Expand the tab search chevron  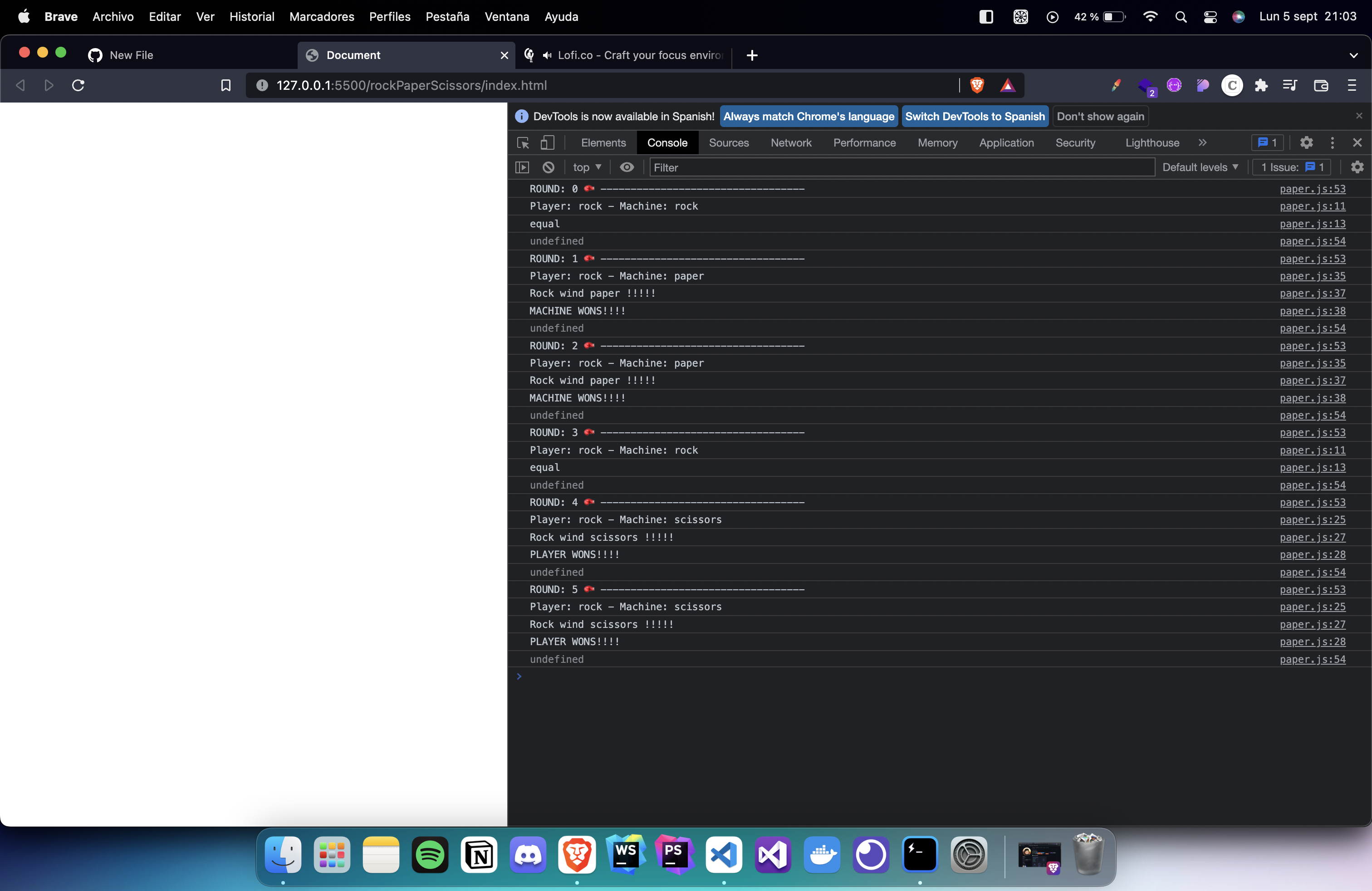point(1353,55)
